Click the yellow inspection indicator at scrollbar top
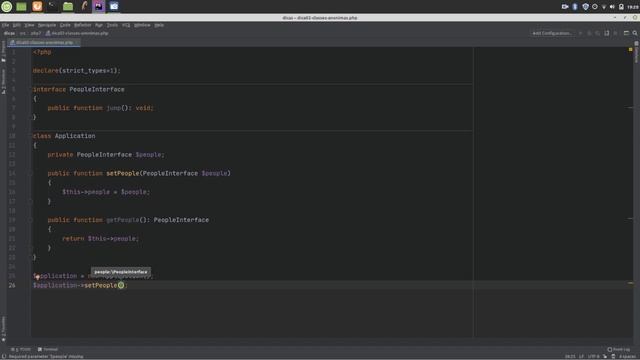The height and width of the screenshot is (360, 640). click(x=631, y=49)
